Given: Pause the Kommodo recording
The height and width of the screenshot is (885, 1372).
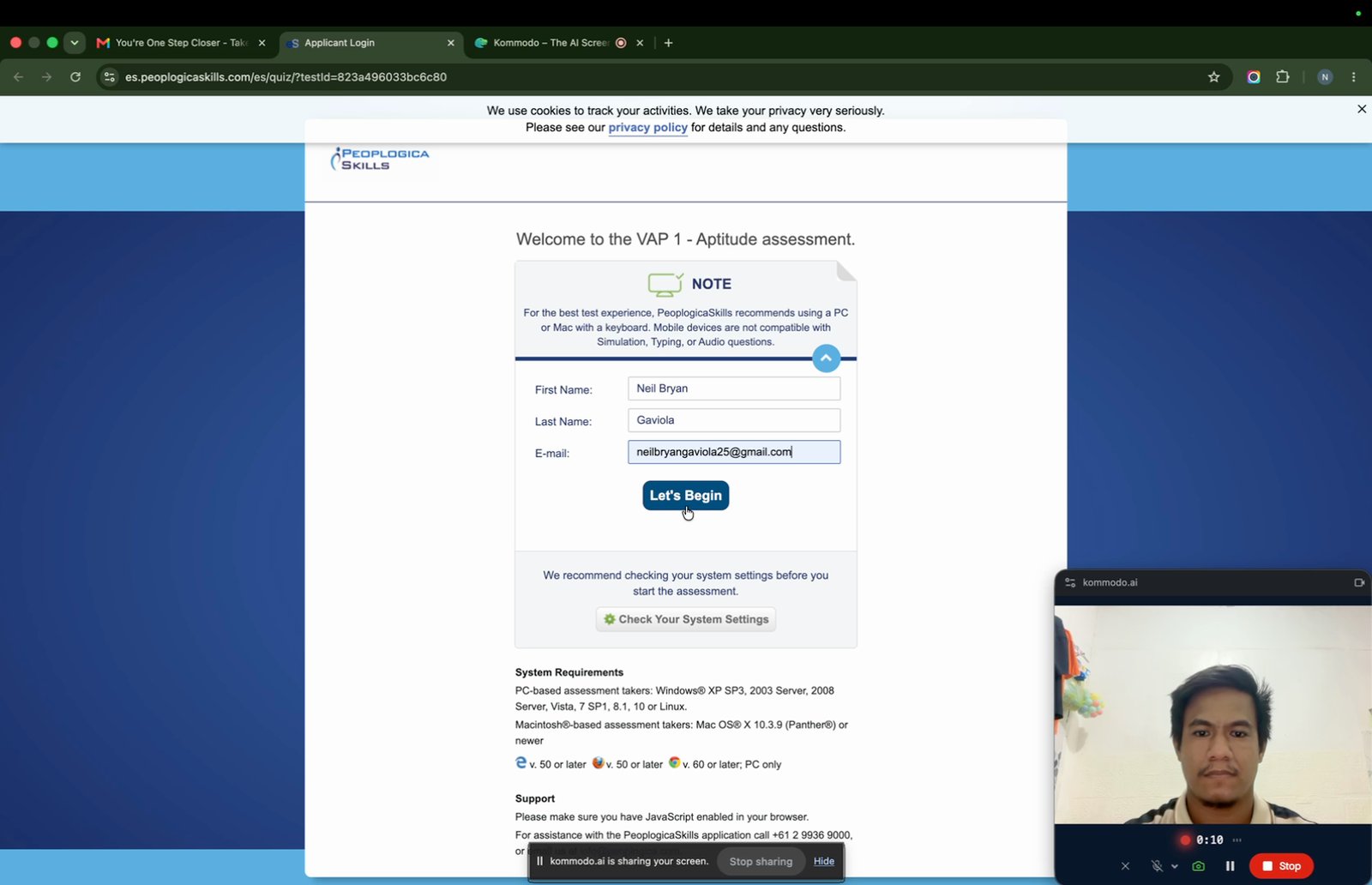Looking at the screenshot, I should coord(1230,866).
